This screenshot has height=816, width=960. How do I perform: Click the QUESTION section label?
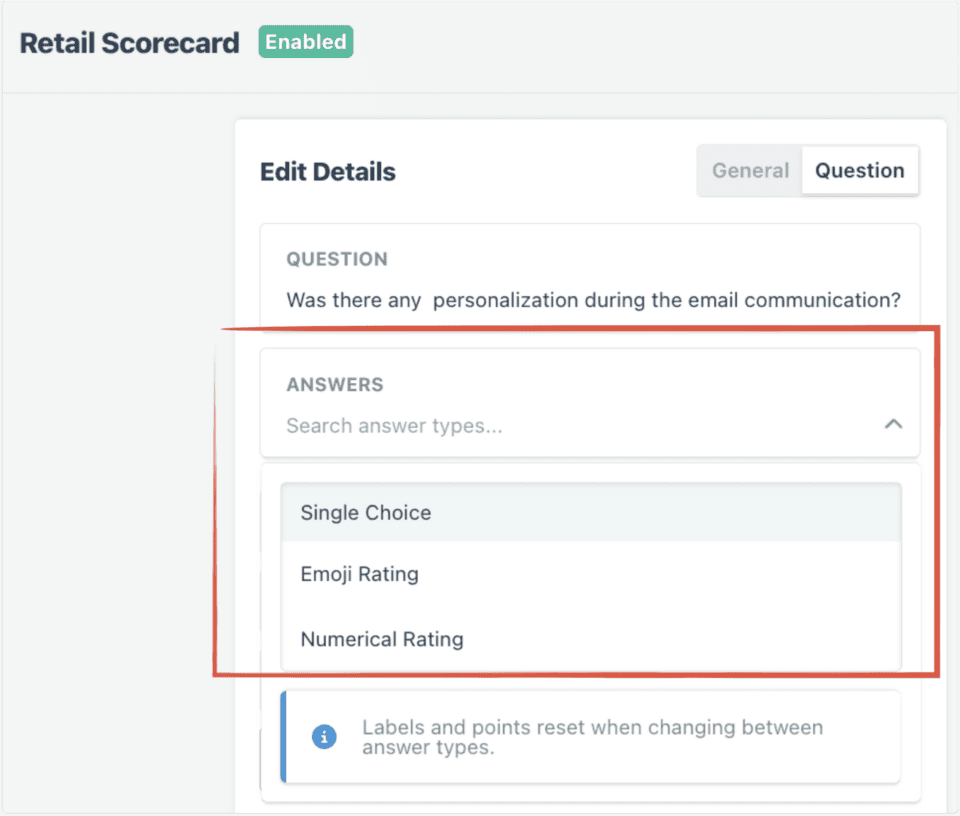coord(337,259)
